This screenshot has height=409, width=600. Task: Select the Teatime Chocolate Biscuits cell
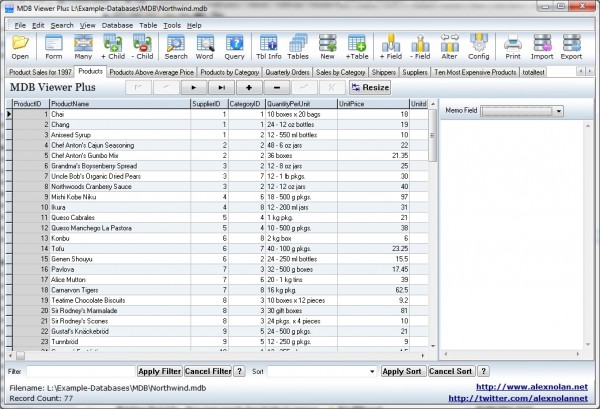[120, 300]
